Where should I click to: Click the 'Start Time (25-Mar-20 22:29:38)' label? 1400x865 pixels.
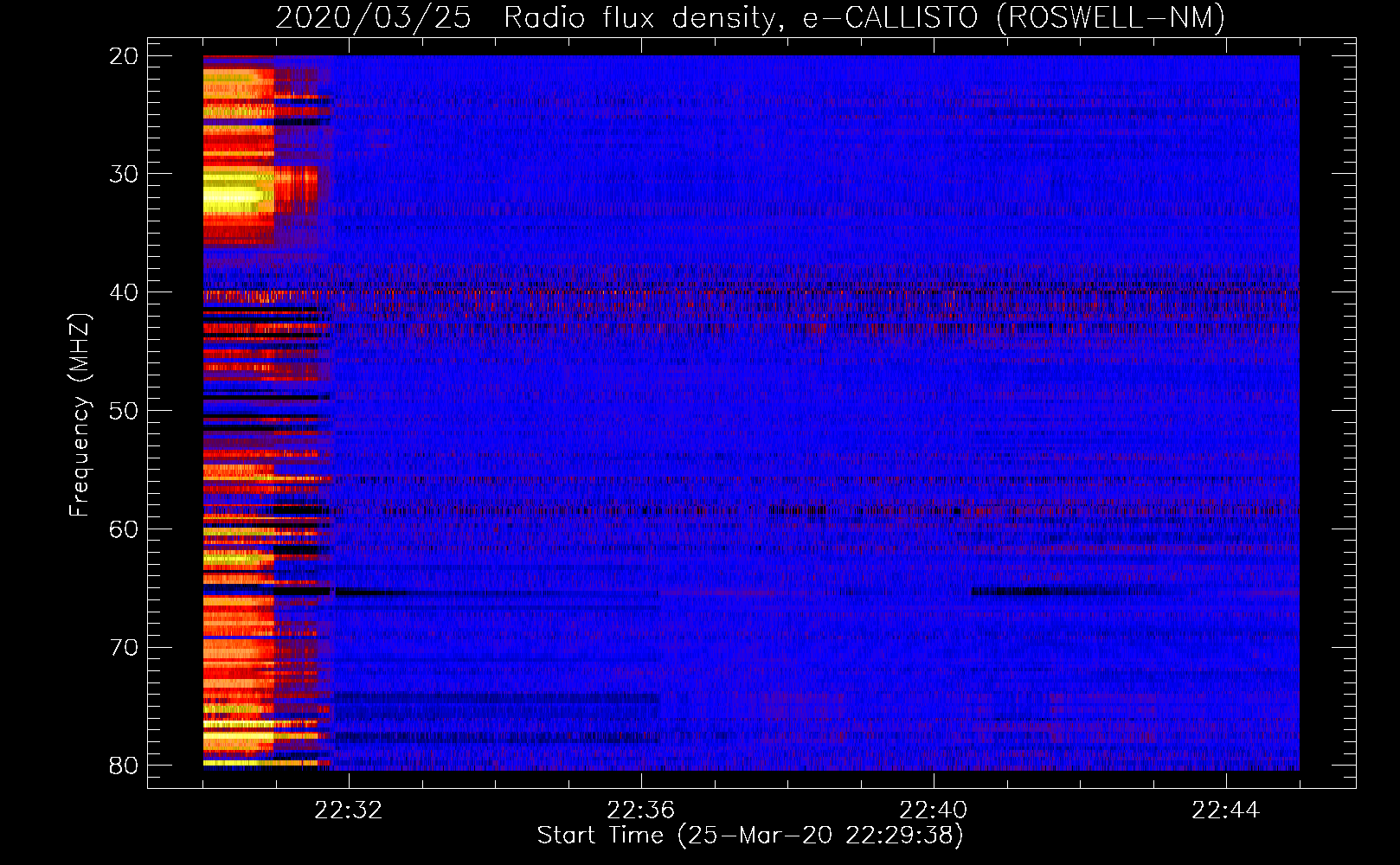click(x=750, y=836)
